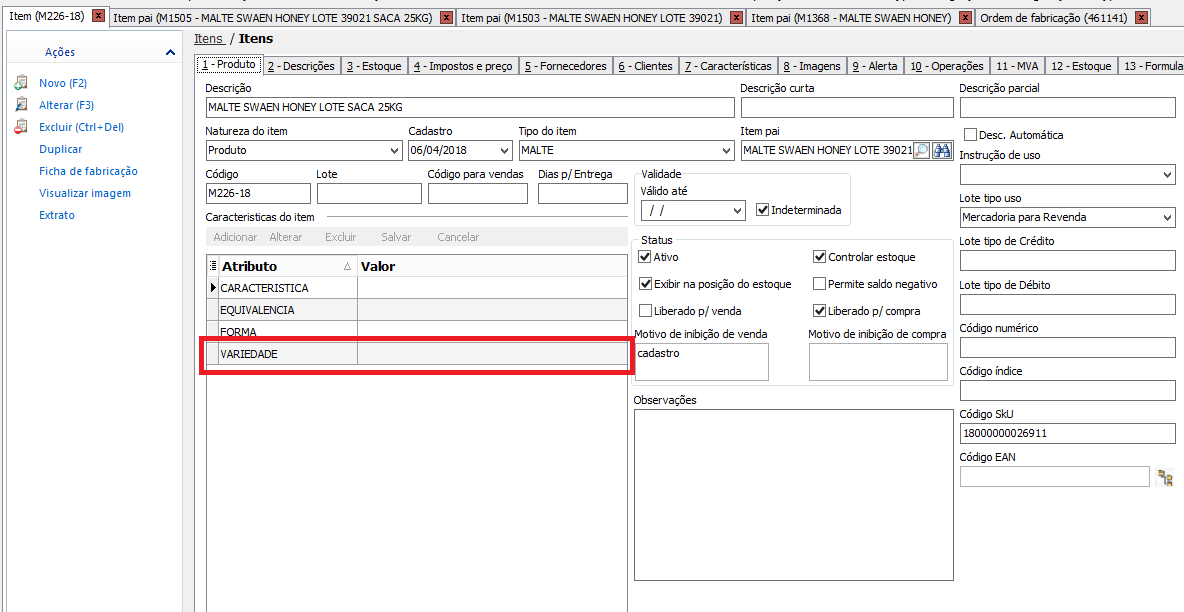This screenshot has width=1184, height=612.
Task: Open the Extrato link
Action: point(57,215)
